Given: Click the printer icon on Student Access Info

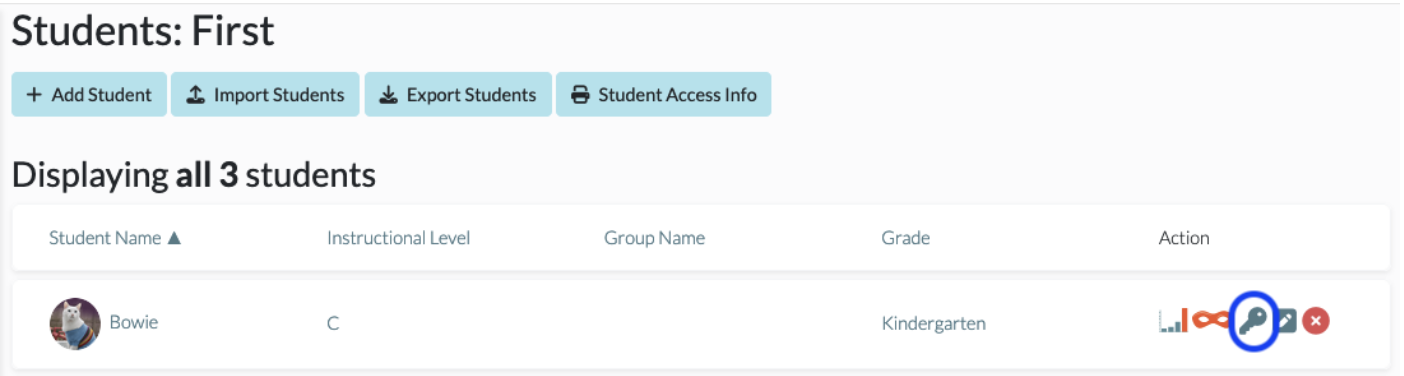Looking at the screenshot, I should (x=580, y=95).
